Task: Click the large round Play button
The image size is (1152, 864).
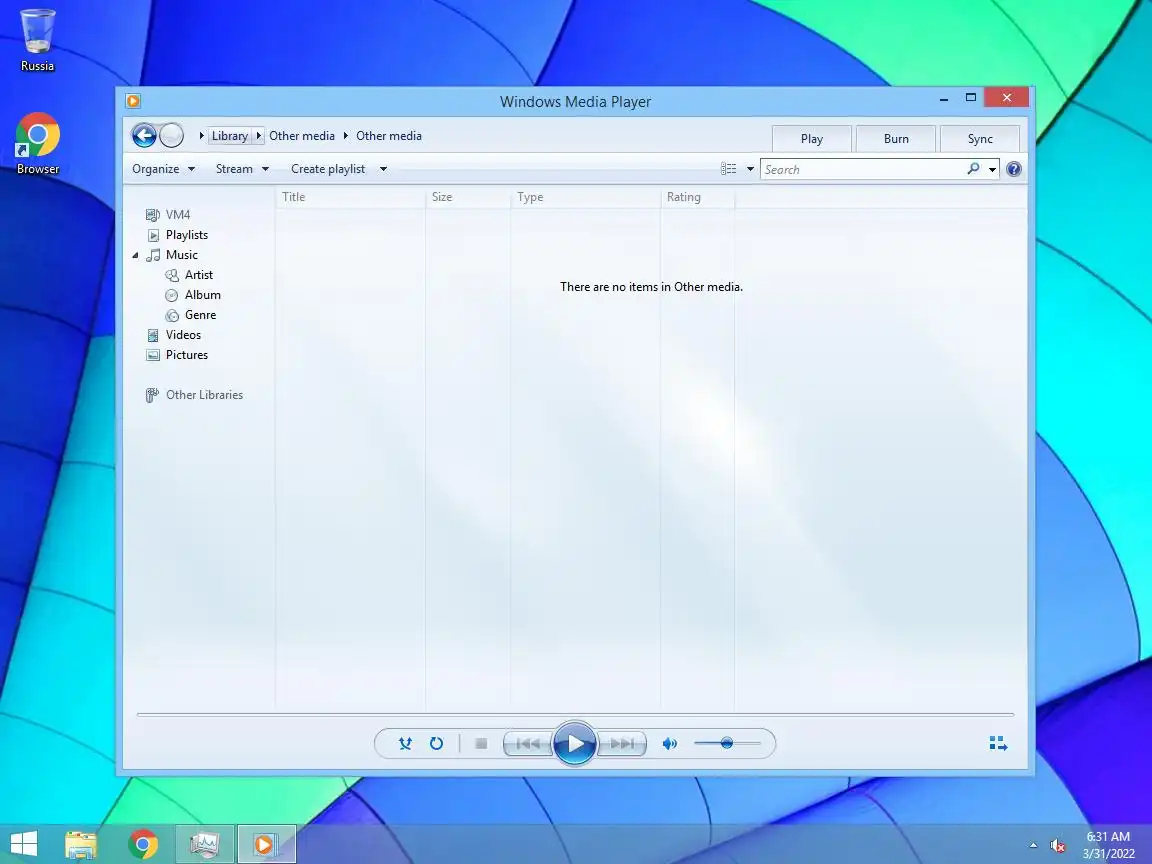Action: click(575, 744)
